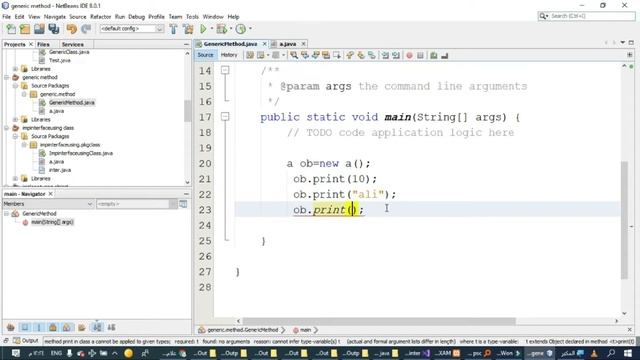Click the New Project toolbar icon
This screenshot has width=640, height=360.
click(25, 29)
